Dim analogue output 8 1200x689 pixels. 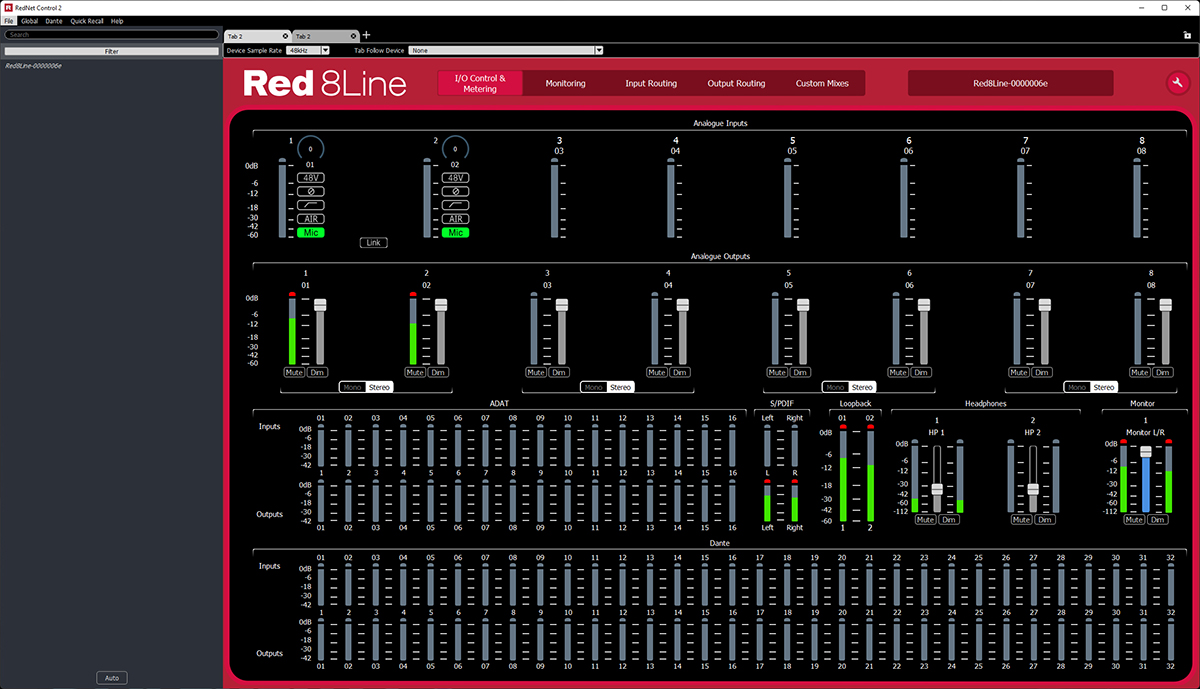1163,372
